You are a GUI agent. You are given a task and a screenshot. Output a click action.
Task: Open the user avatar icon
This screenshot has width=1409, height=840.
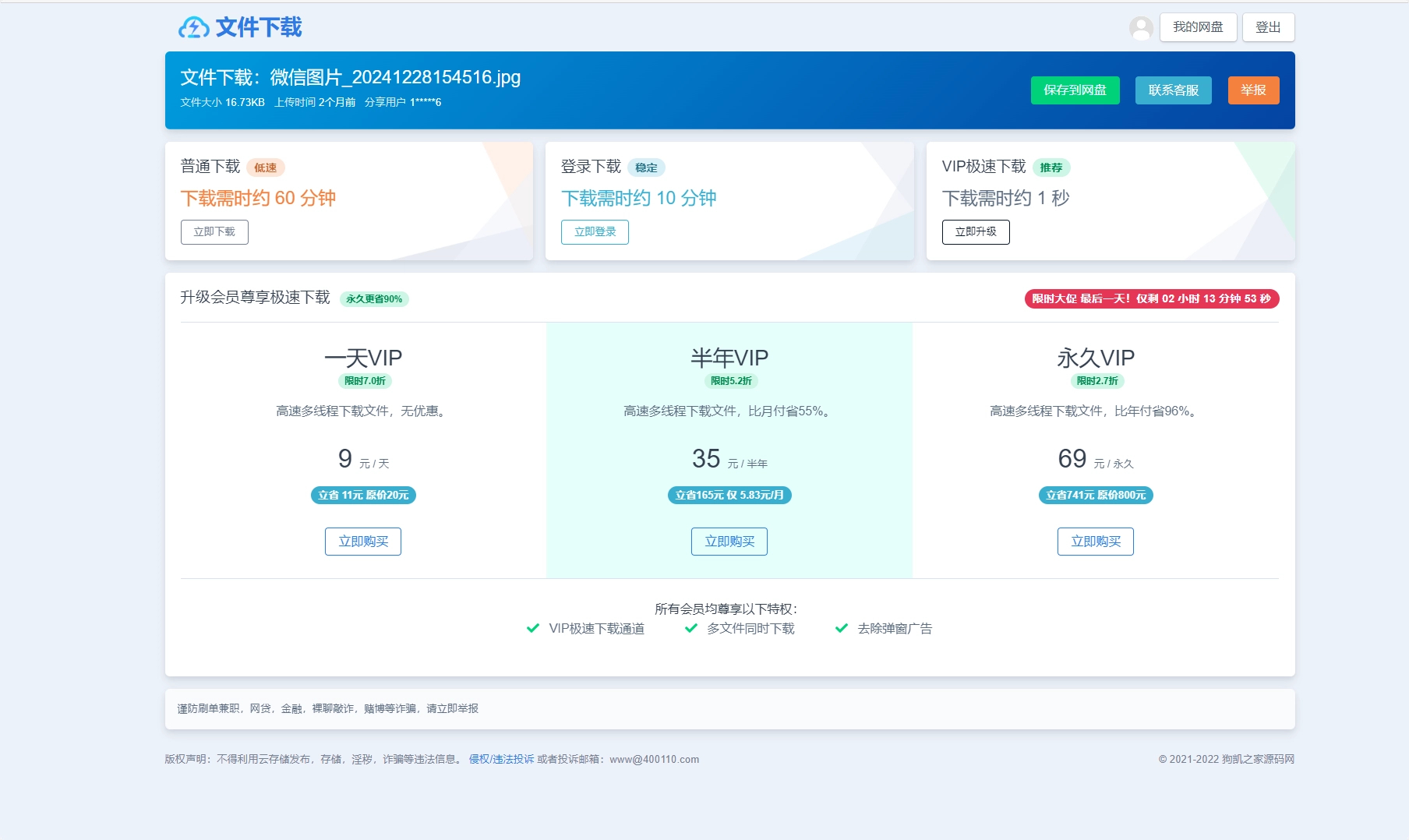[1141, 28]
